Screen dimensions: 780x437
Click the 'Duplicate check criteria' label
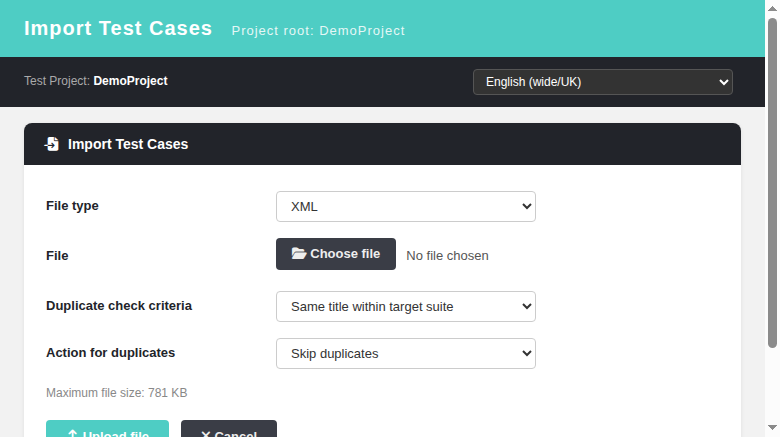[x=119, y=306]
